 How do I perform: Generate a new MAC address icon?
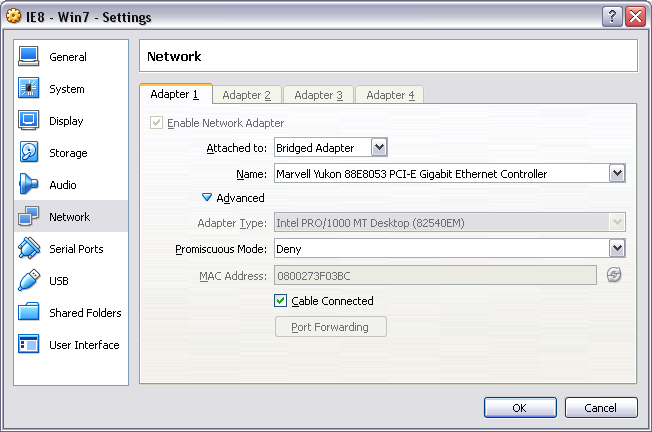[x=614, y=275]
